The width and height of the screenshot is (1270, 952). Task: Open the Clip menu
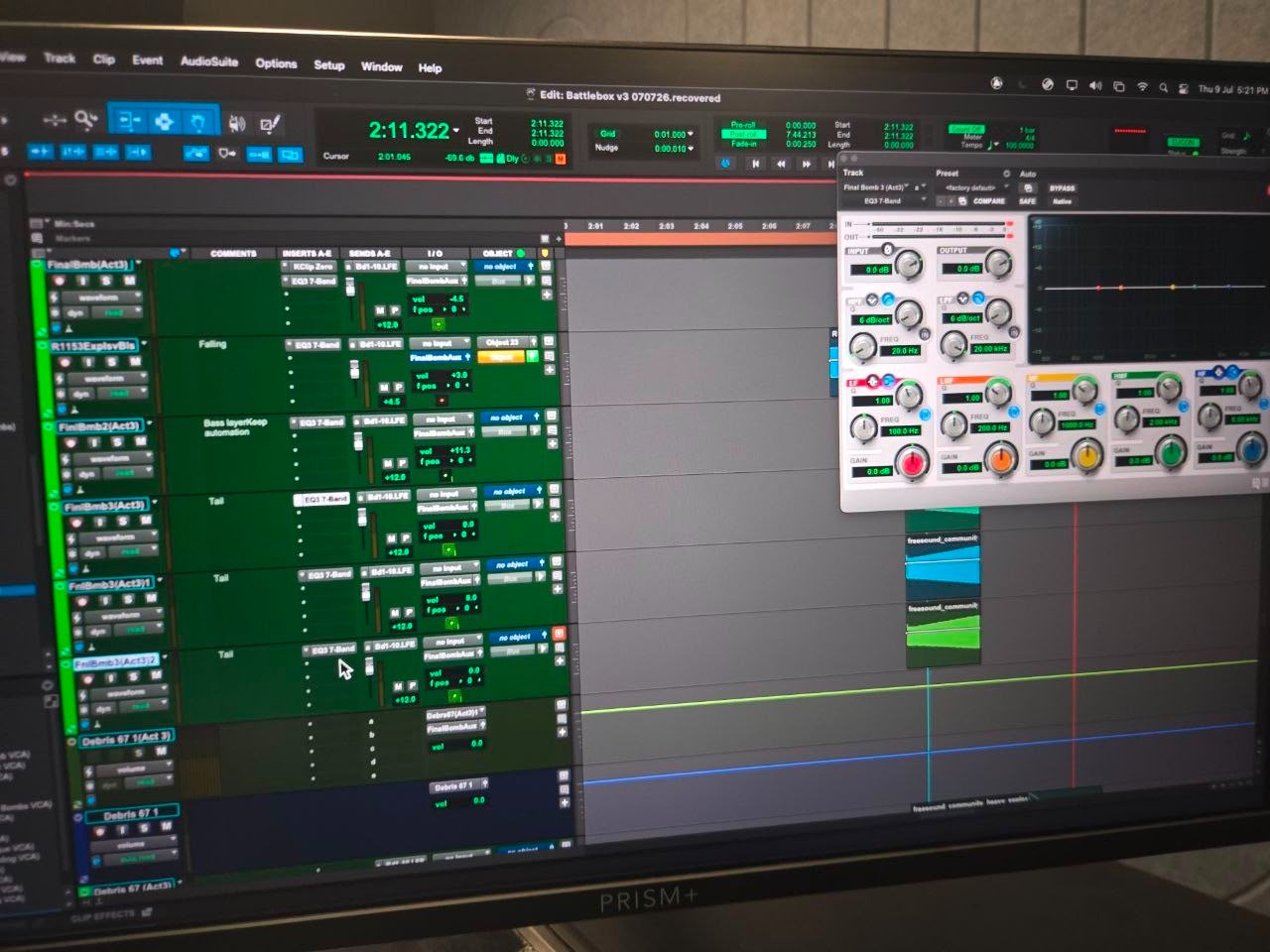tap(104, 59)
